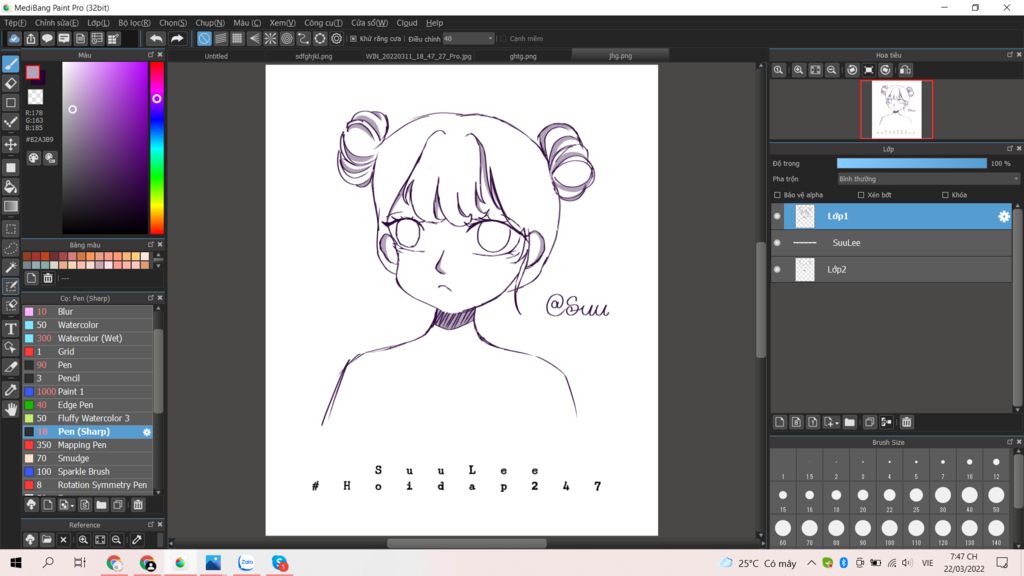Enable the radial line snap guide
This screenshot has width=1024, height=576.
pos(270,39)
